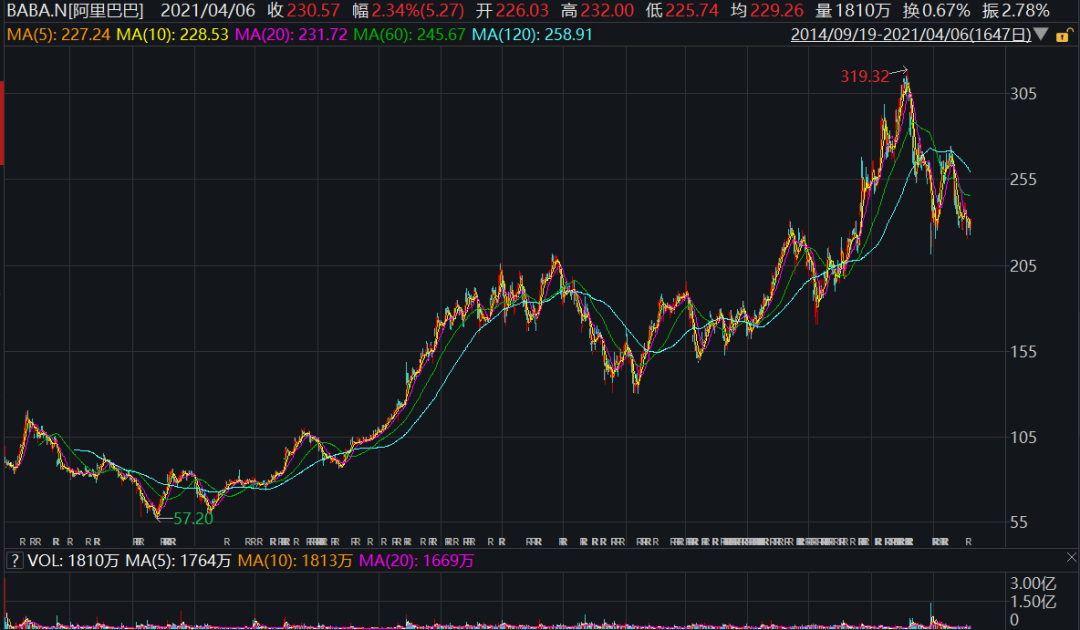Click the yellow padlock lock icon
The image size is (1080, 630).
1067,35
